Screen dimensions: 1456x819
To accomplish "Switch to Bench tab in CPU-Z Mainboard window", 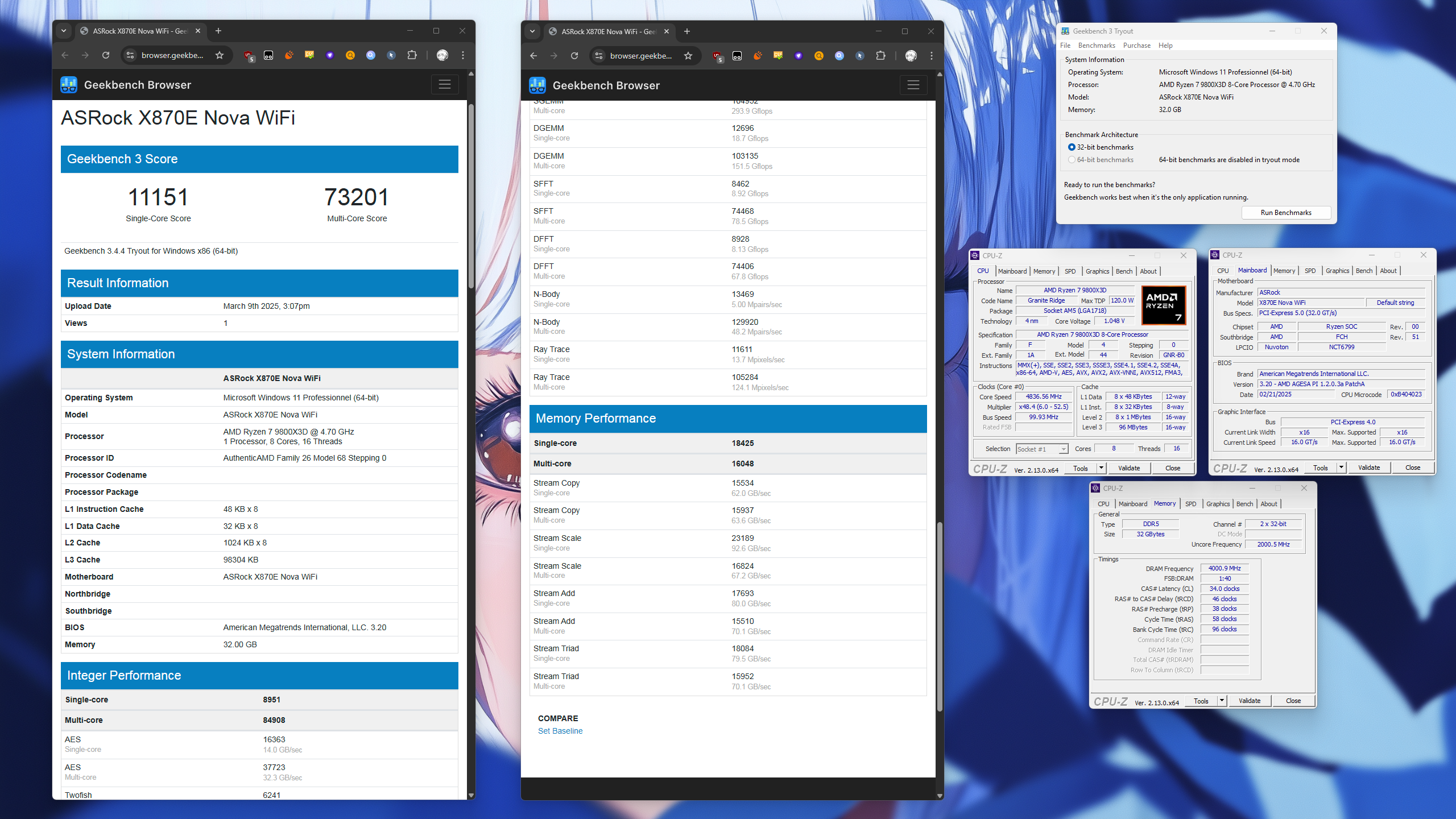I will pos(1364,271).
